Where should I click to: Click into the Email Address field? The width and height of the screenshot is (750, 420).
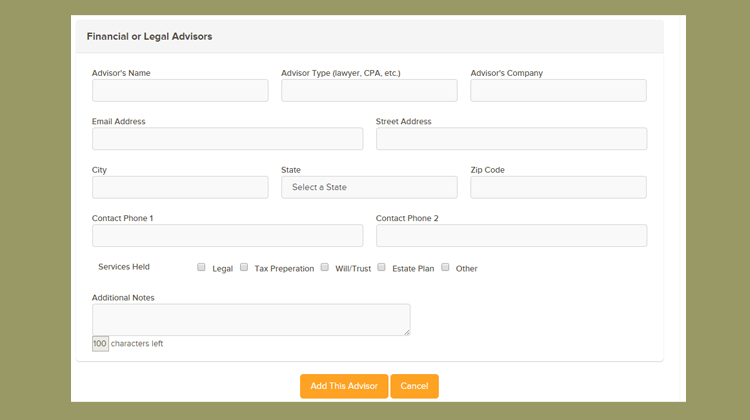227,139
